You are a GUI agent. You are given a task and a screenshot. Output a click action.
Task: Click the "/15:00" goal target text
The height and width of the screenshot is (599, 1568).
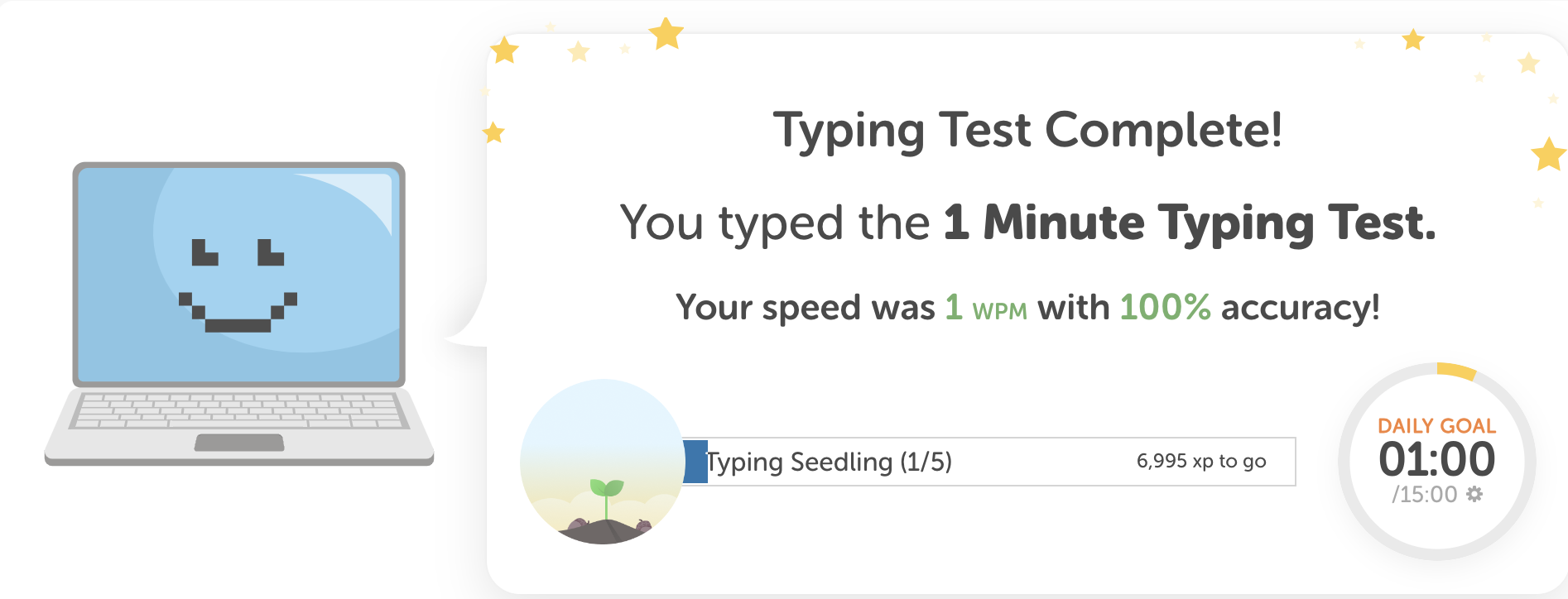[1424, 495]
